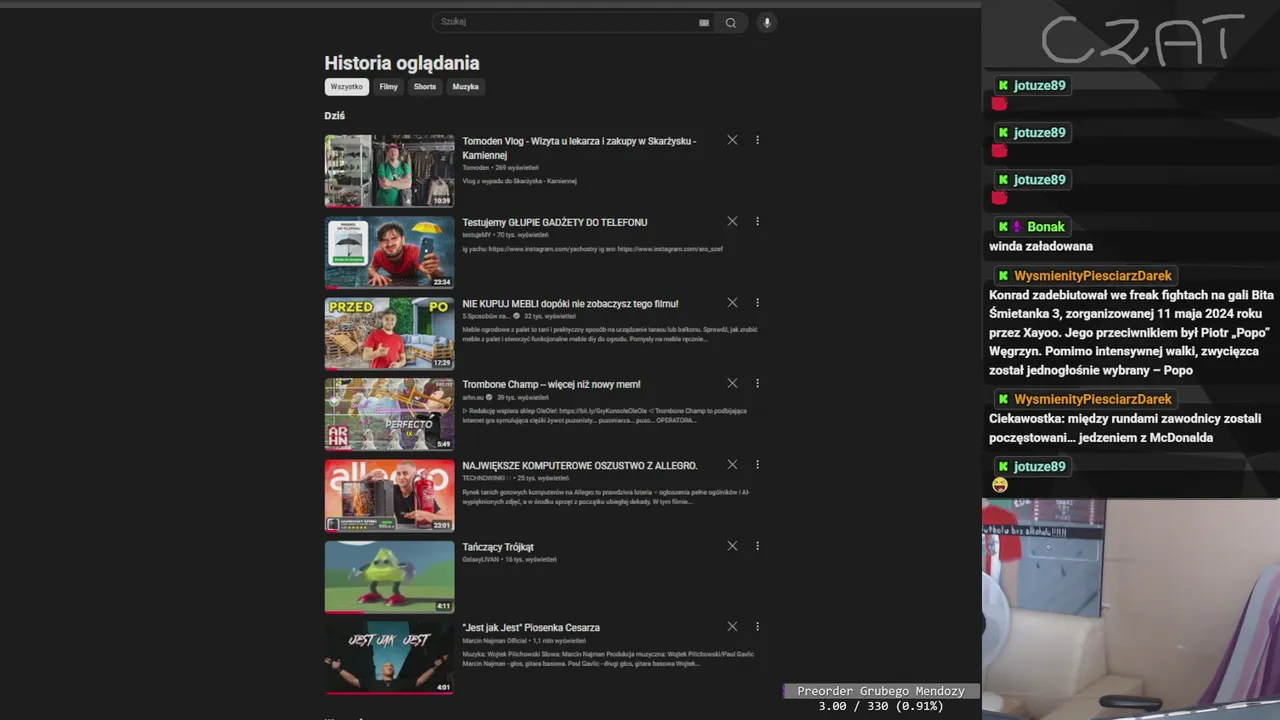This screenshot has width=1280, height=720.
Task: Click WysmienityPiesciarzDarek above Konrad message
Action: tap(1093, 276)
